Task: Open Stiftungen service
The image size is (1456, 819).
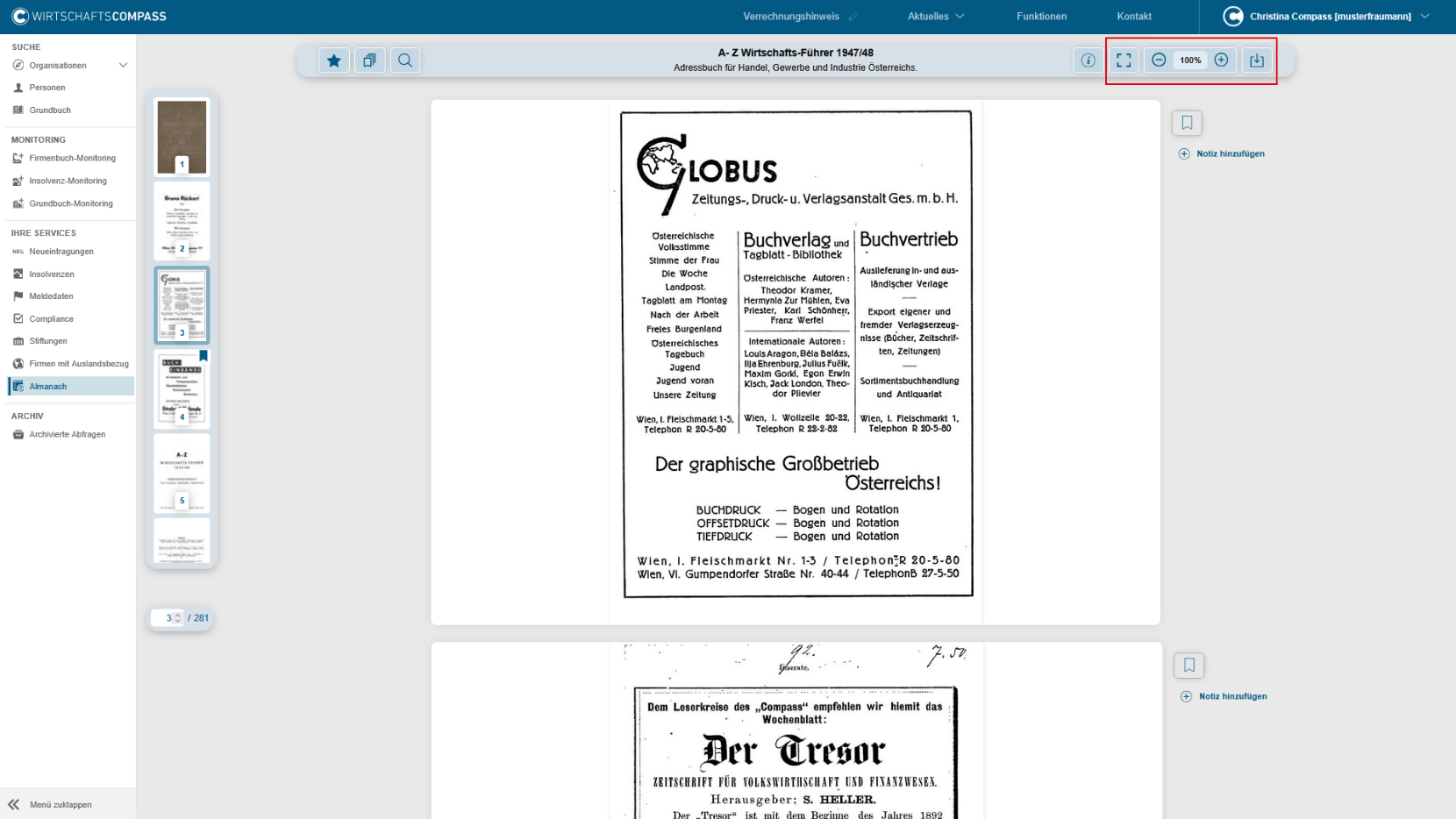Action: coord(48,341)
